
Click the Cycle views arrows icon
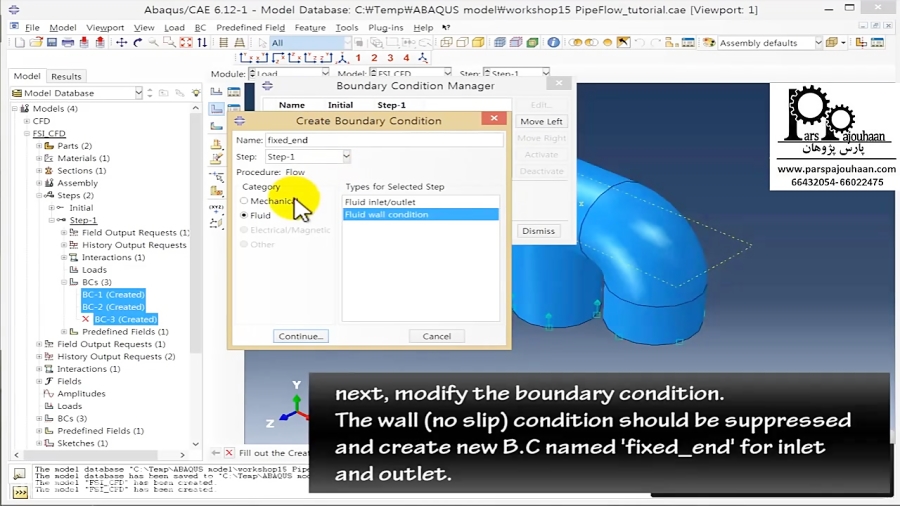click(202, 43)
